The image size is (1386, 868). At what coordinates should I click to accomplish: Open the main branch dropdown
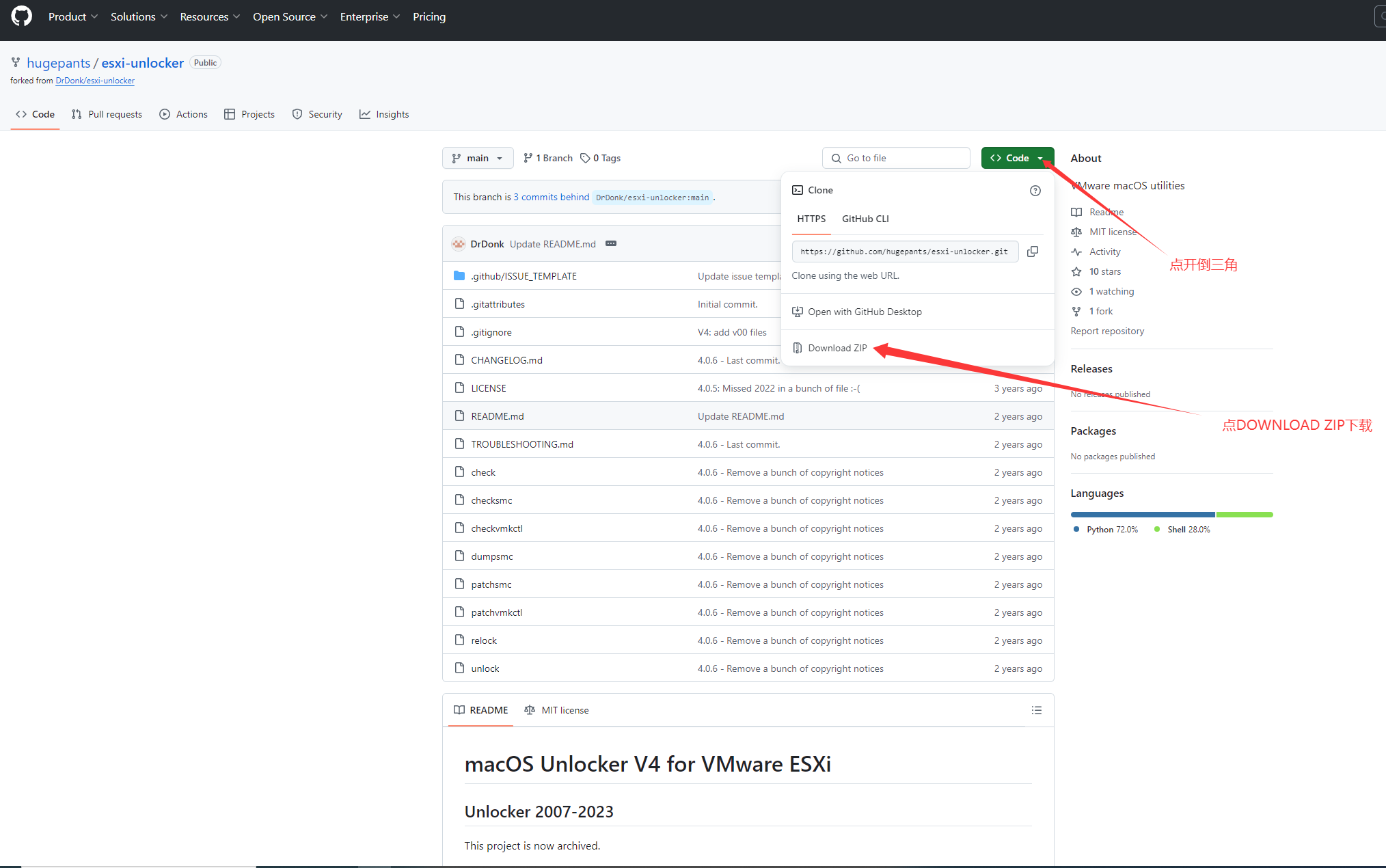click(x=478, y=159)
